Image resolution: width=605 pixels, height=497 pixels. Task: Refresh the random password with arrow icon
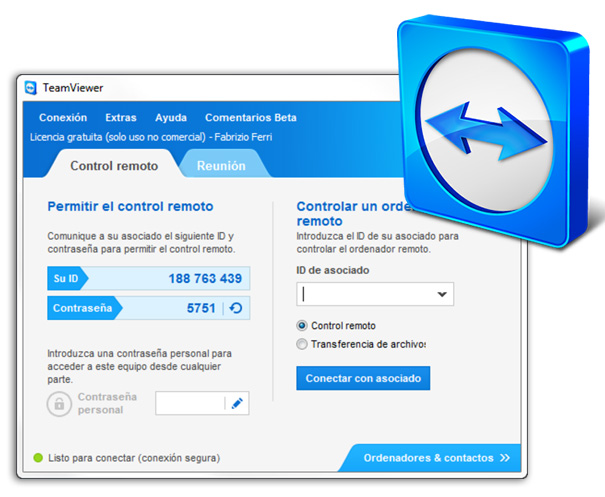click(x=236, y=308)
